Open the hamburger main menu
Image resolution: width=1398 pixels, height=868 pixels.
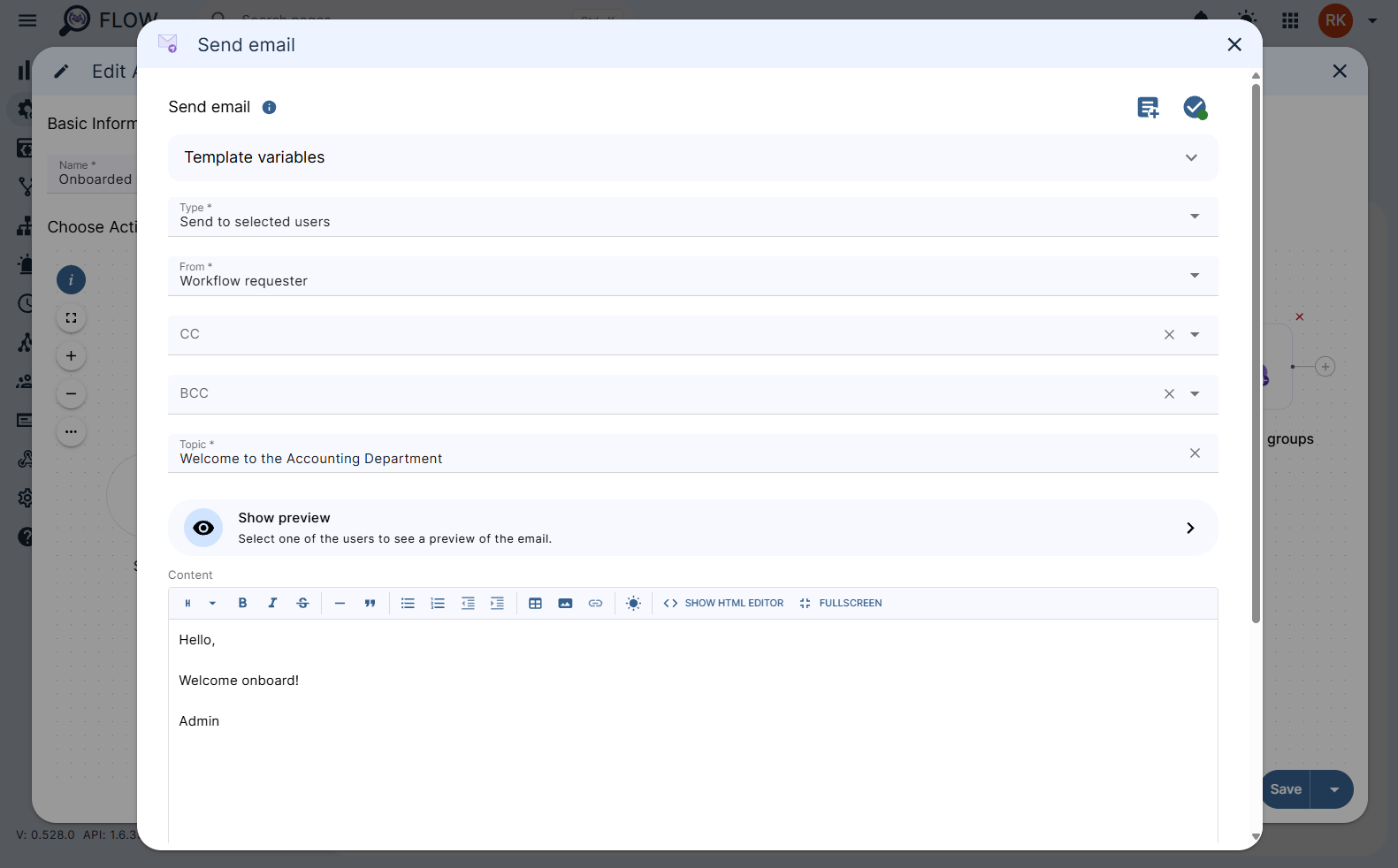27,20
